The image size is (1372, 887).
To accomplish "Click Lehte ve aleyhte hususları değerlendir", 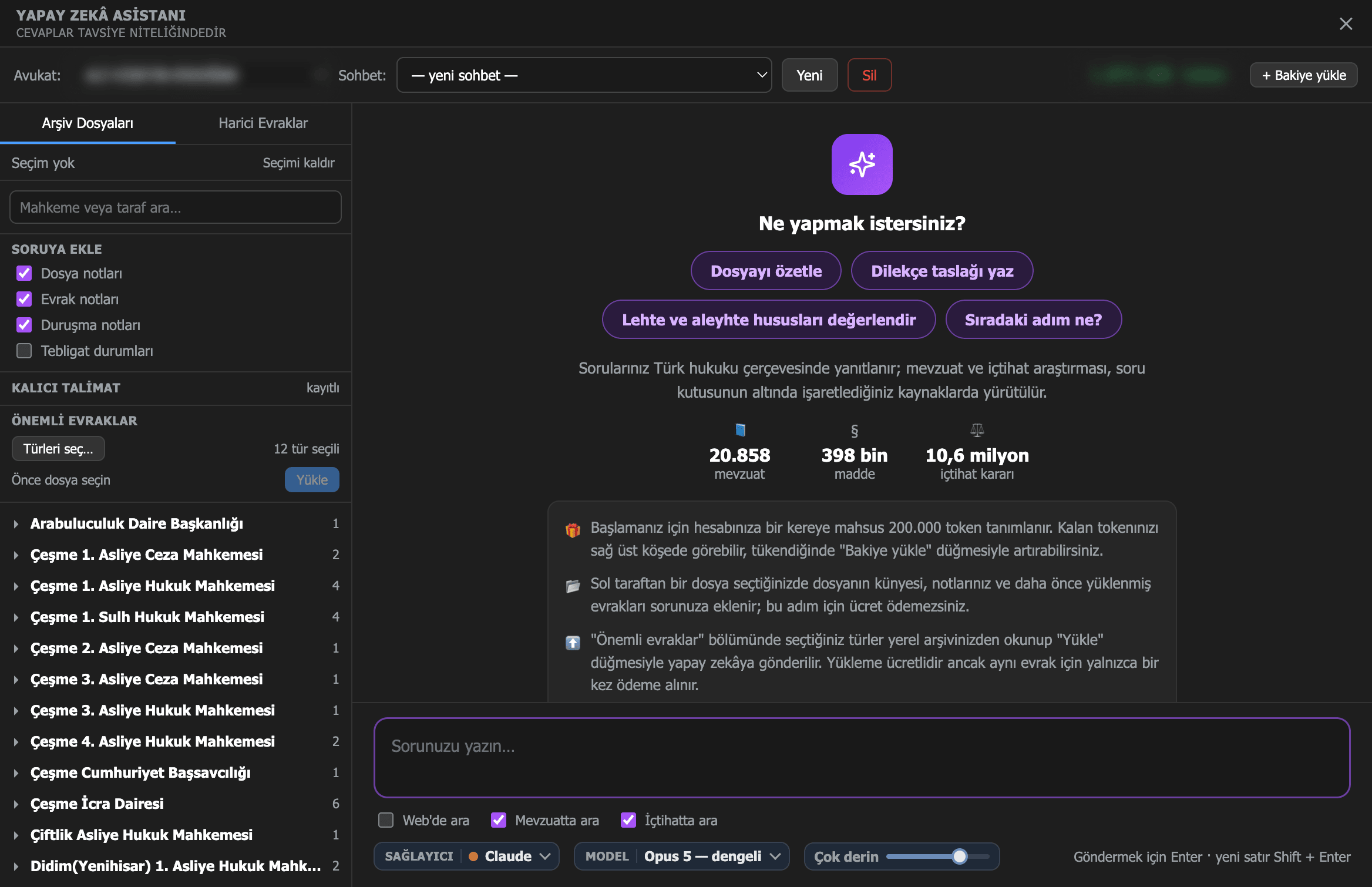I will coord(769,320).
